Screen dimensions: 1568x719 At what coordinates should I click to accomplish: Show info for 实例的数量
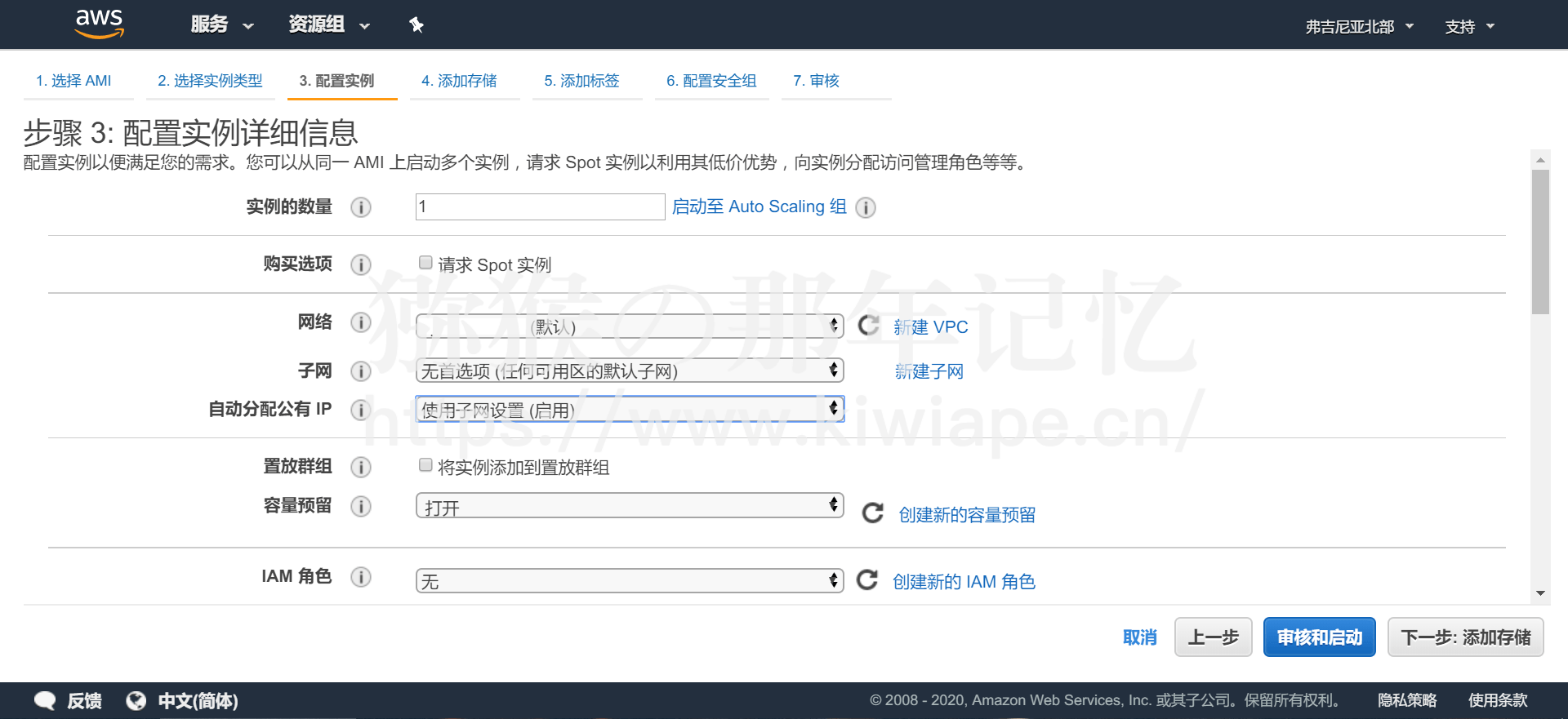click(361, 207)
